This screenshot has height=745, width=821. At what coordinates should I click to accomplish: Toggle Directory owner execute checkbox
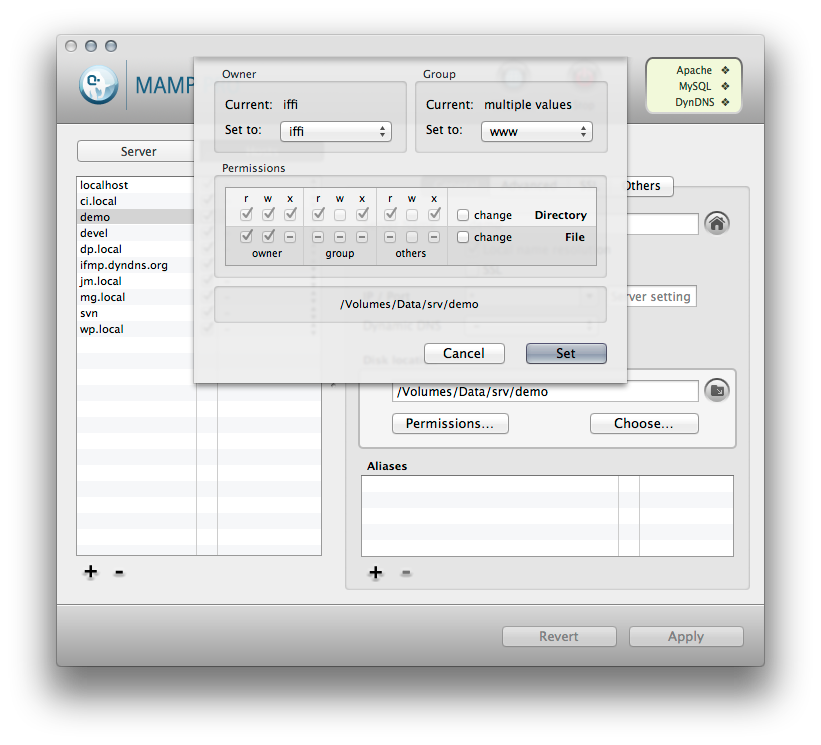[290, 215]
